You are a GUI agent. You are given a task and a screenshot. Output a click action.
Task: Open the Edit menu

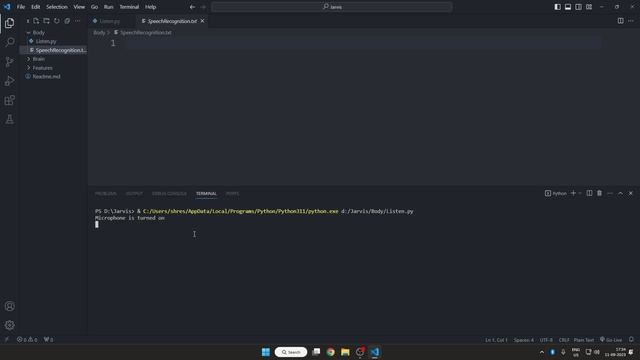36,7
